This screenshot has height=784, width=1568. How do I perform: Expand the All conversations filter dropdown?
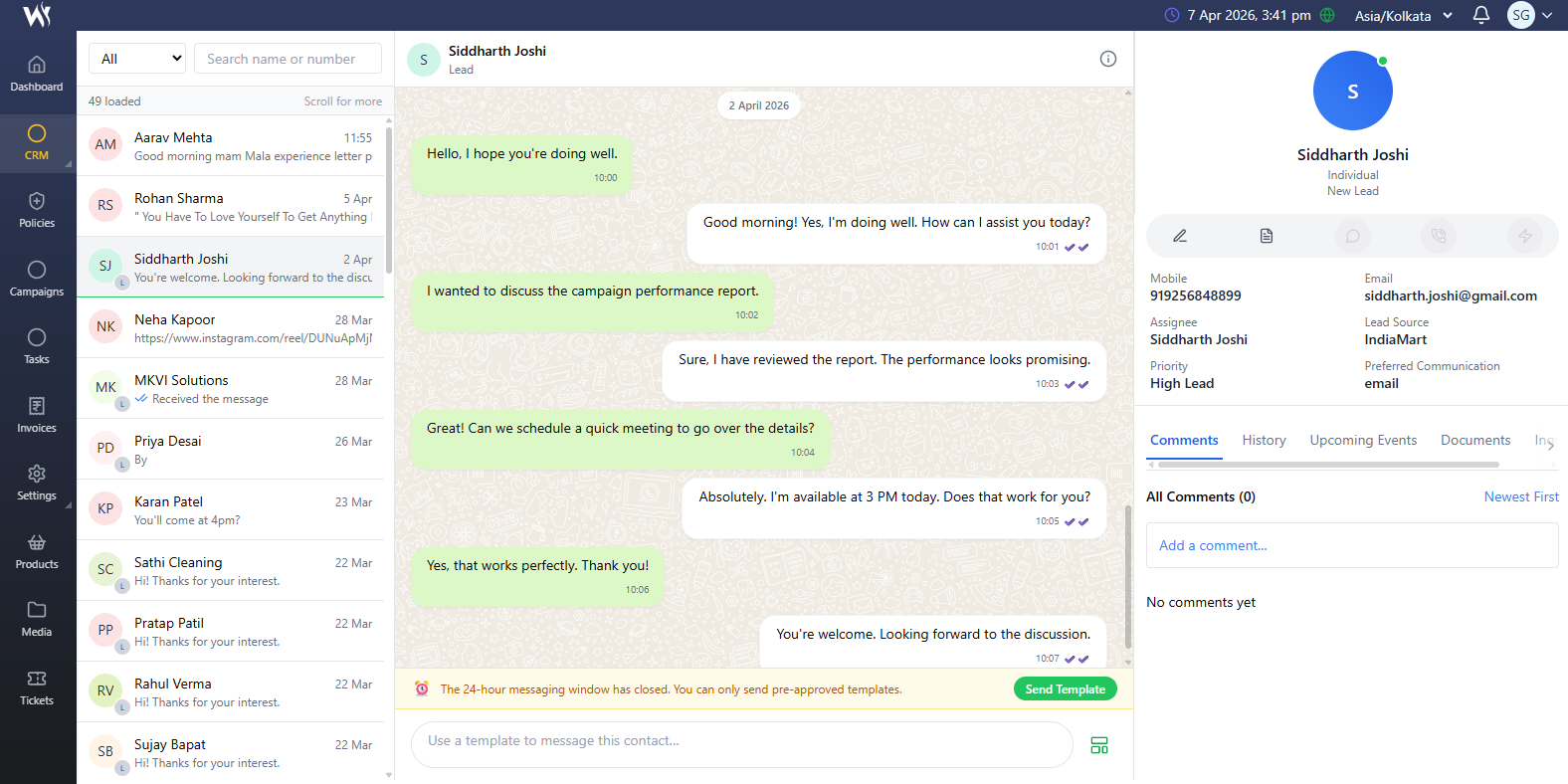137,59
